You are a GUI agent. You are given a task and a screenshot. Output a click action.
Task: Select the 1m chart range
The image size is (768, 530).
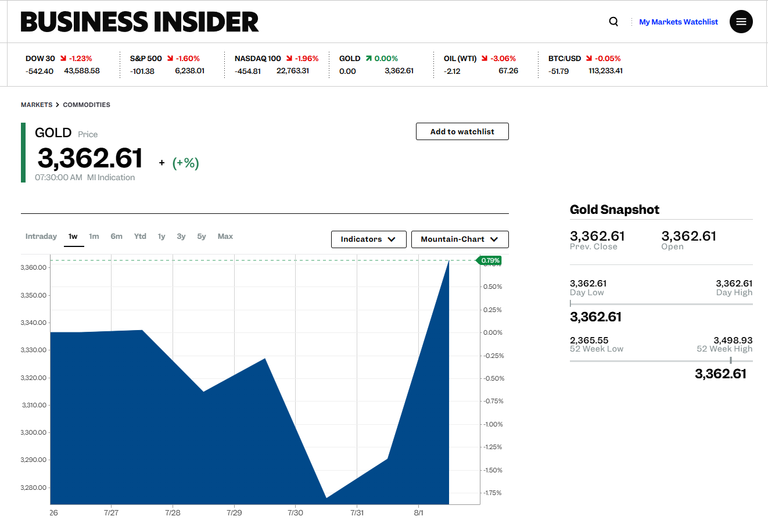click(x=94, y=236)
